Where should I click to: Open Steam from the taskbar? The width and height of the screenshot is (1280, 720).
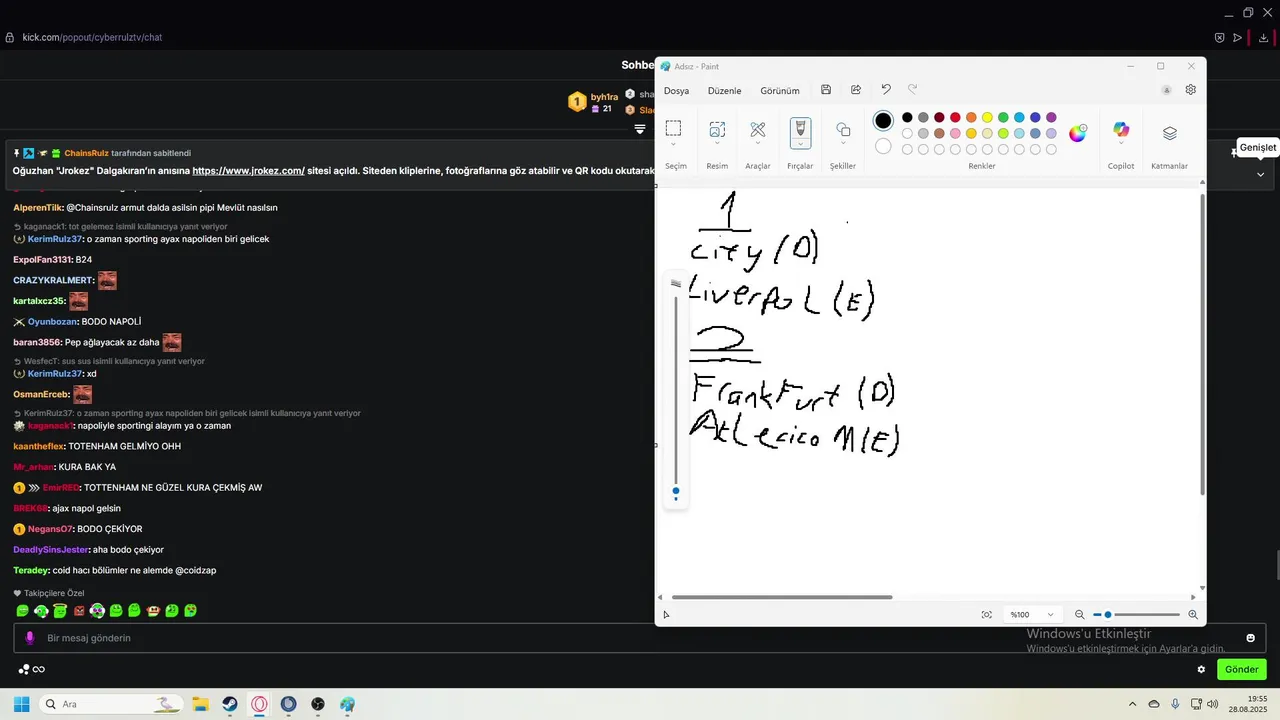(230, 704)
